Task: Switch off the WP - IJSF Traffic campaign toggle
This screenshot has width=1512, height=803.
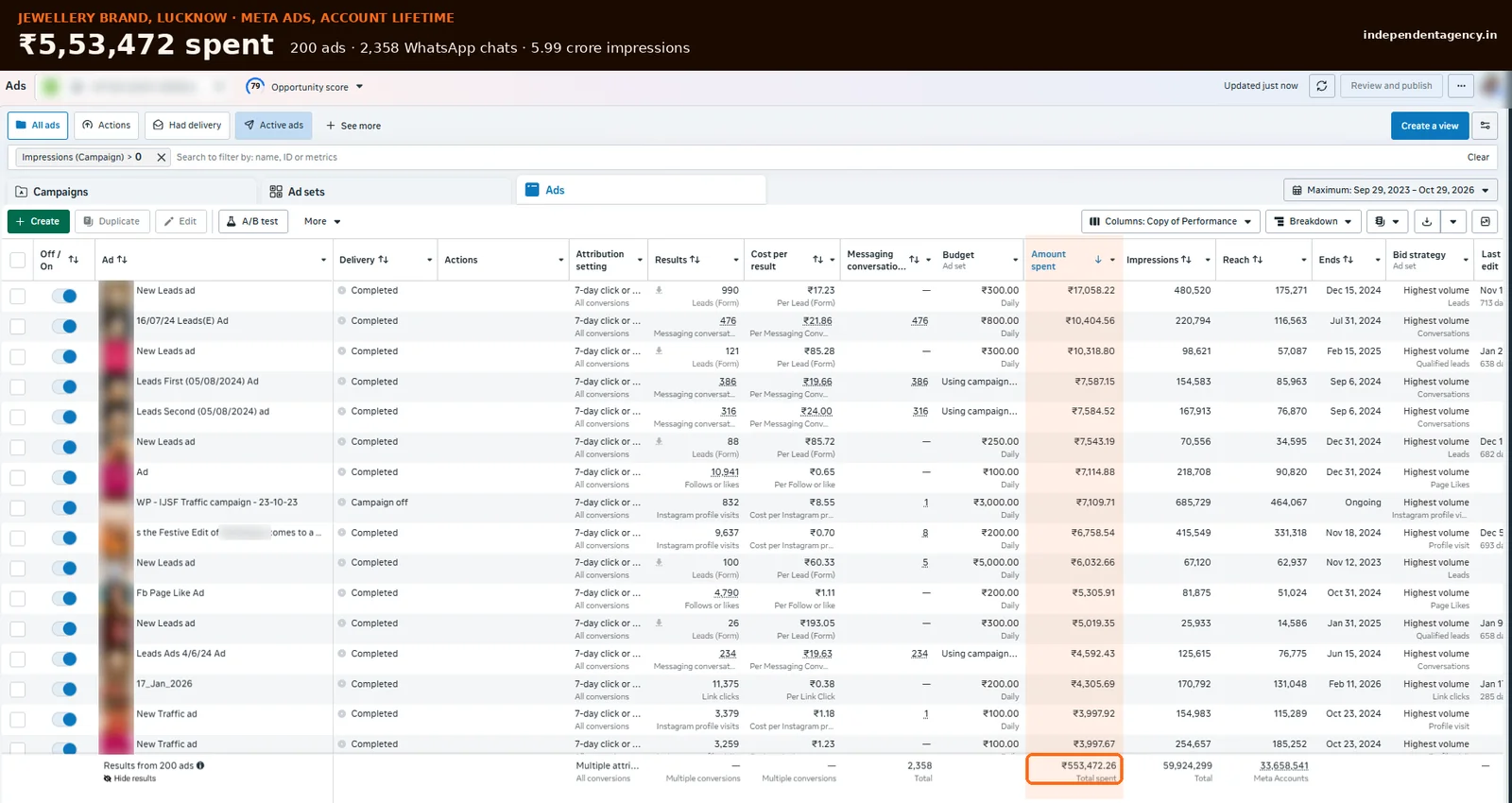Action: tap(64, 507)
